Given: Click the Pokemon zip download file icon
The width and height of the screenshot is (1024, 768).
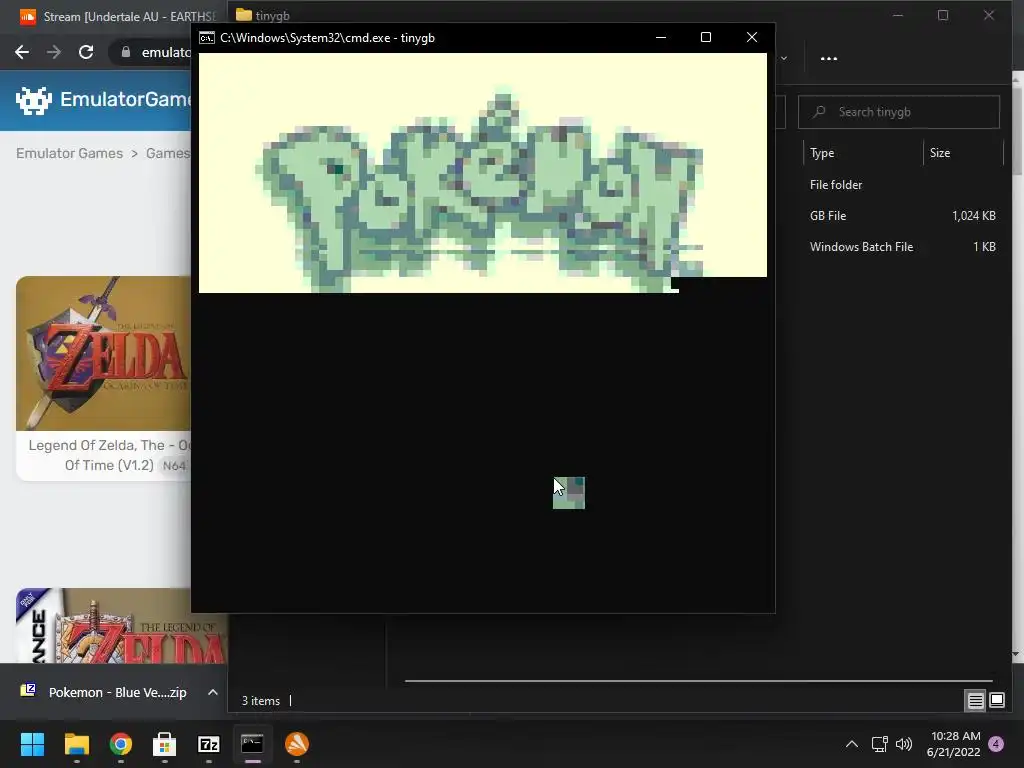Looking at the screenshot, I should pyautogui.click(x=27, y=690).
